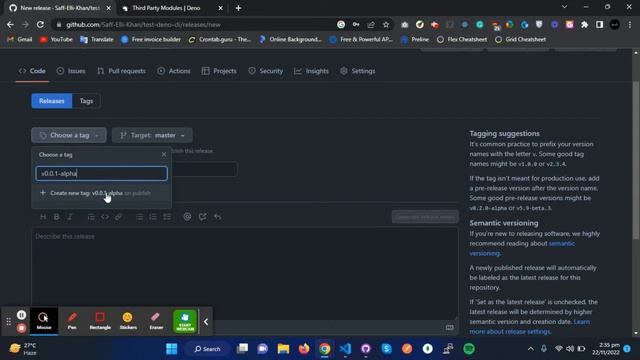Click the tag name input field
Screen dimensions: 640x360
point(101,173)
